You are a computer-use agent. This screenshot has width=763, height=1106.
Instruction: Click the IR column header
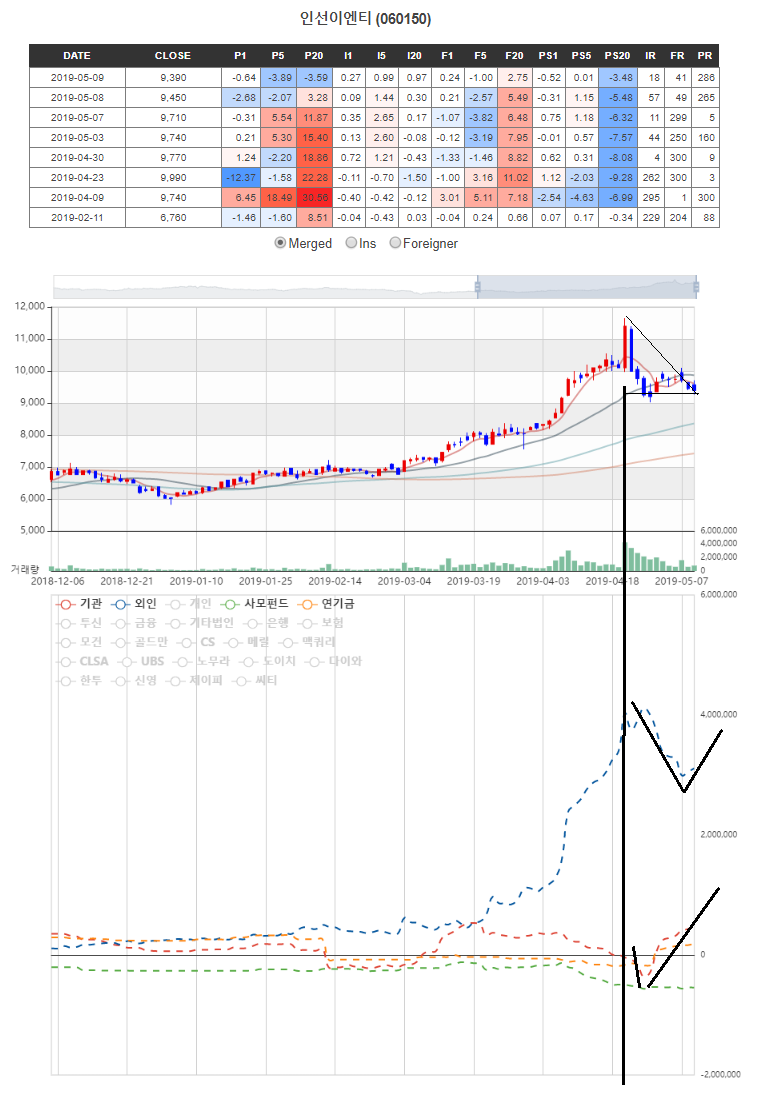(x=650, y=56)
